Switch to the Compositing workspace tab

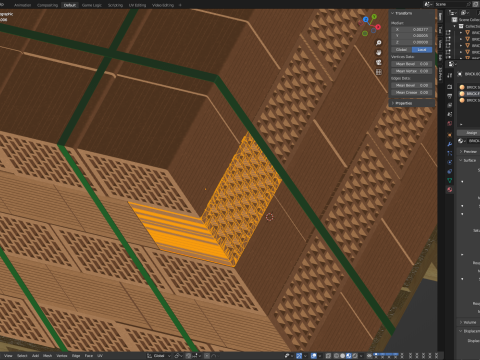(x=47, y=5)
